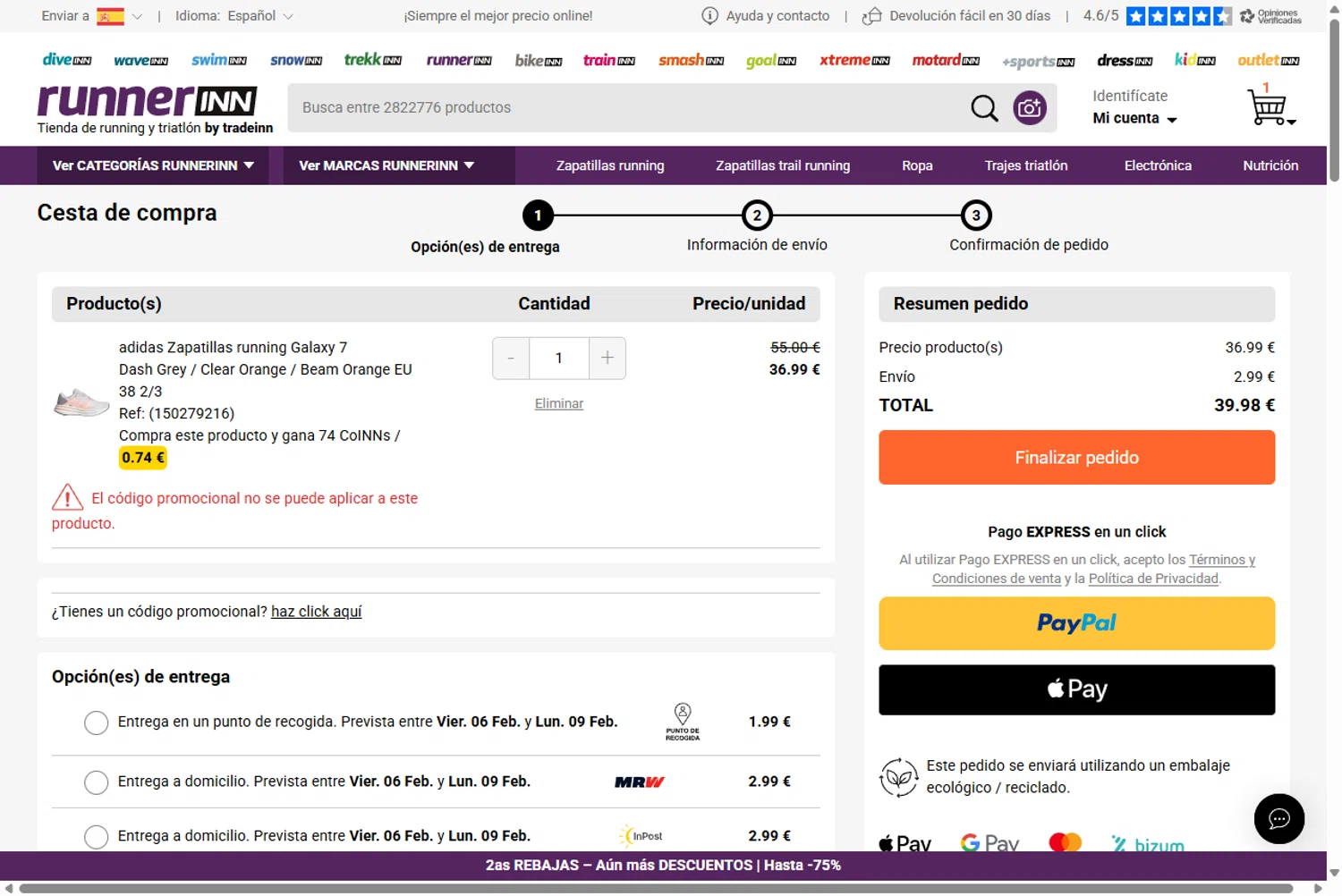This screenshot has height=896, width=1342.
Task: Pay with the PayPal express button
Action: [x=1076, y=623]
